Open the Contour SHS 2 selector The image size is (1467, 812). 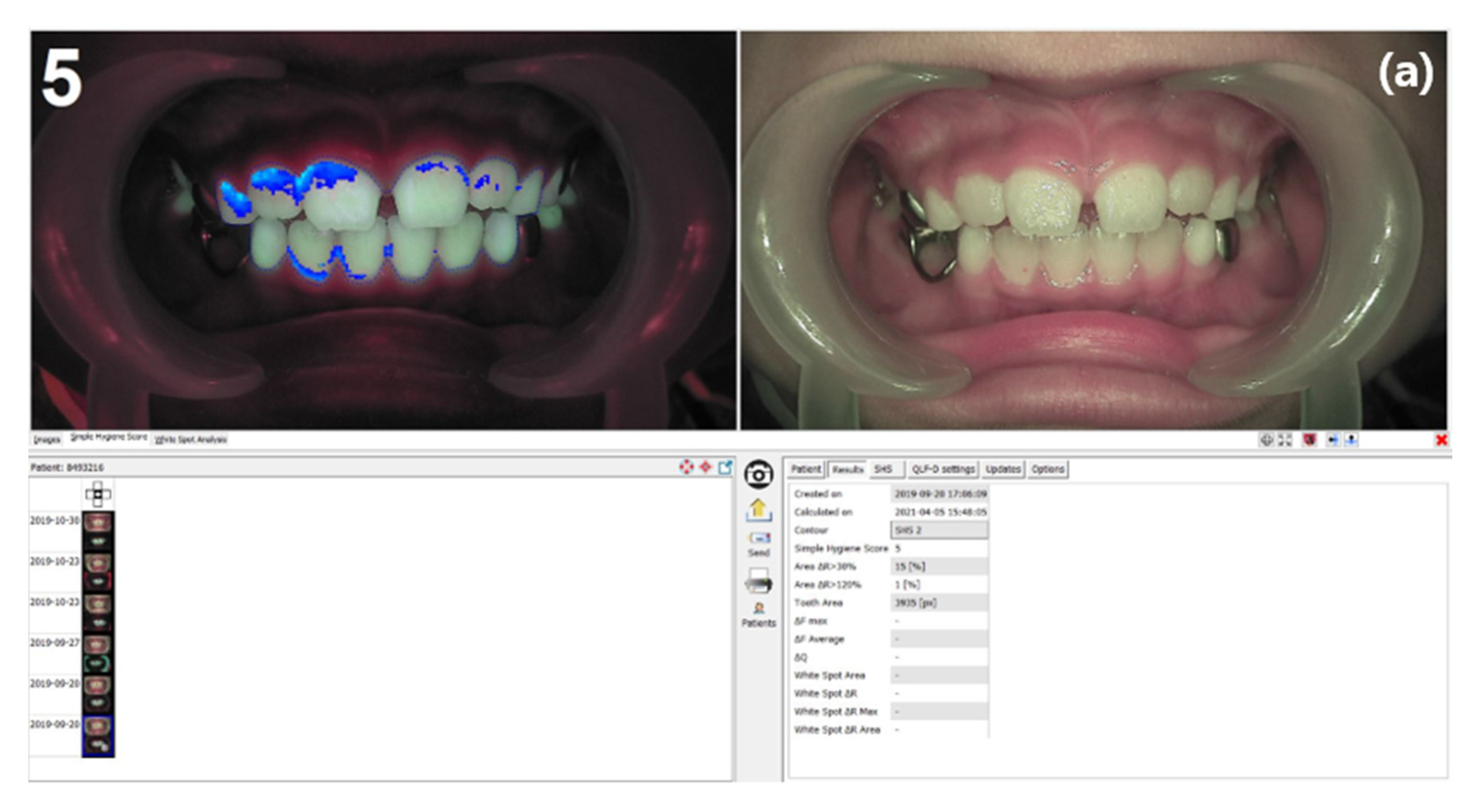point(939,530)
